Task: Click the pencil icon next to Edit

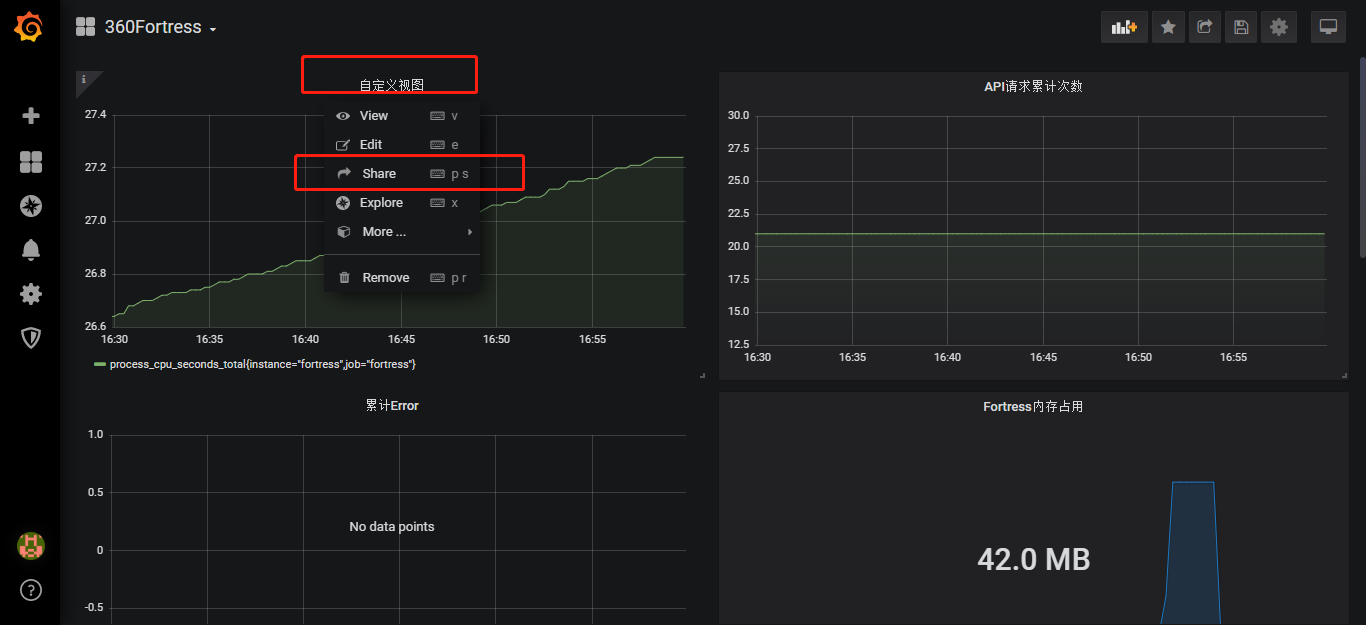Action: pyautogui.click(x=343, y=145)
